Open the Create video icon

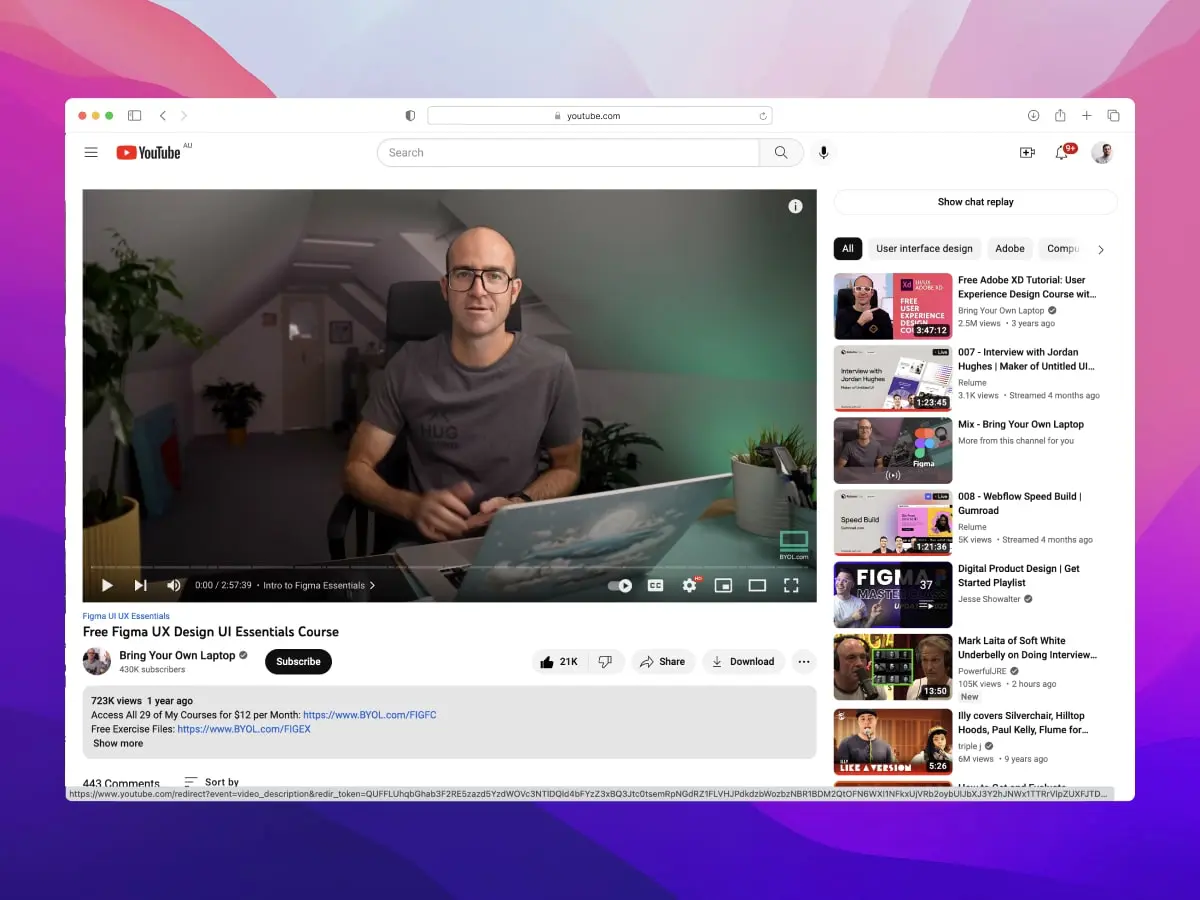click(1027, 153)
